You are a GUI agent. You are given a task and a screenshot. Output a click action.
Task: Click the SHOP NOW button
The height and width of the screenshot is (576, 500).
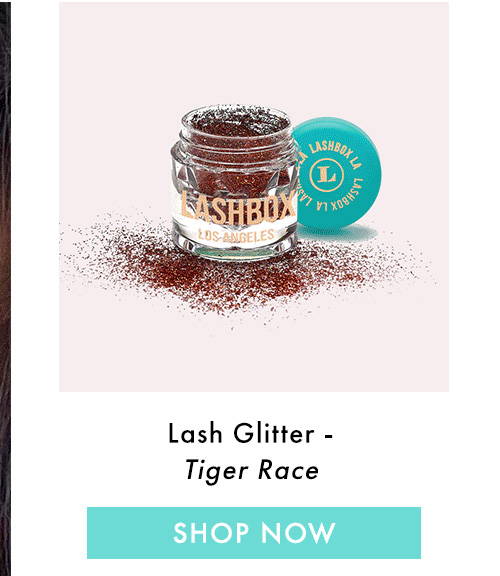(x=254, y=533)
